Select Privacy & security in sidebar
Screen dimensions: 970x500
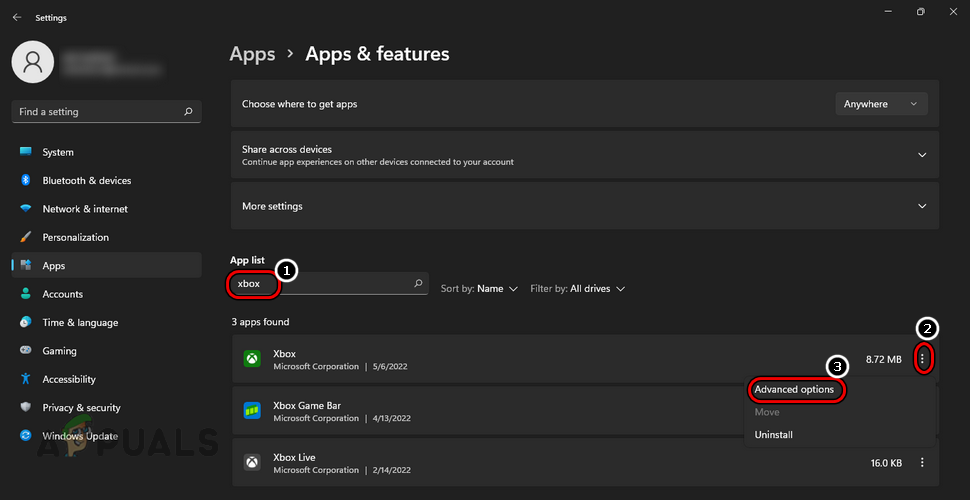pos(81,408)
